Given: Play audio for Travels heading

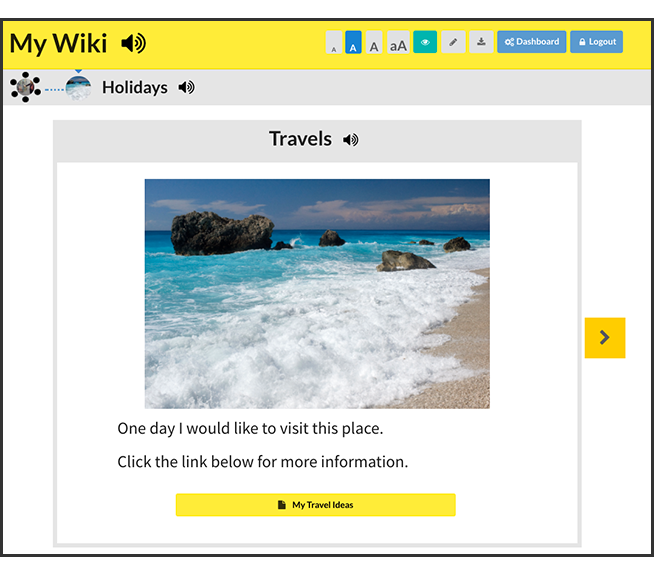Looking at the screenshot, I should [351, 140].
